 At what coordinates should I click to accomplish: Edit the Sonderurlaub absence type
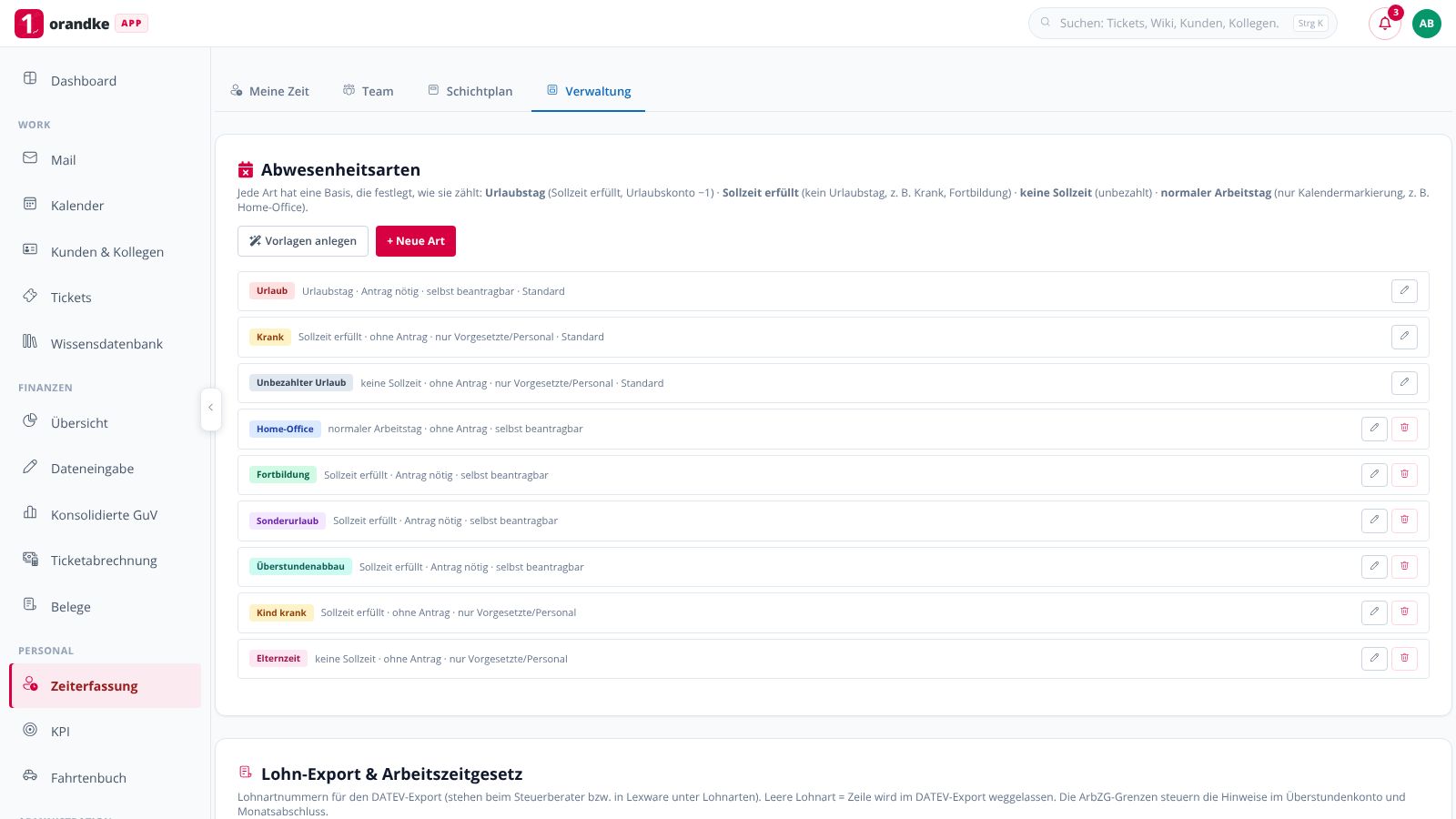coord(1374,521)
